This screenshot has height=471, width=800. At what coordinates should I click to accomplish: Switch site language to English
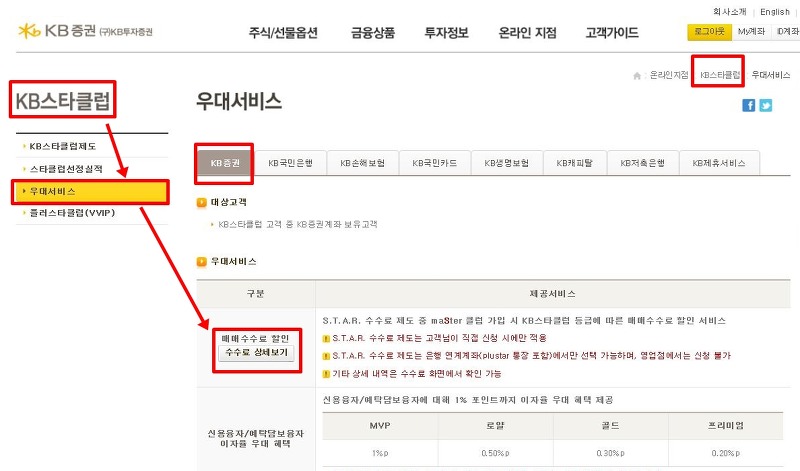tap(774, 12)
